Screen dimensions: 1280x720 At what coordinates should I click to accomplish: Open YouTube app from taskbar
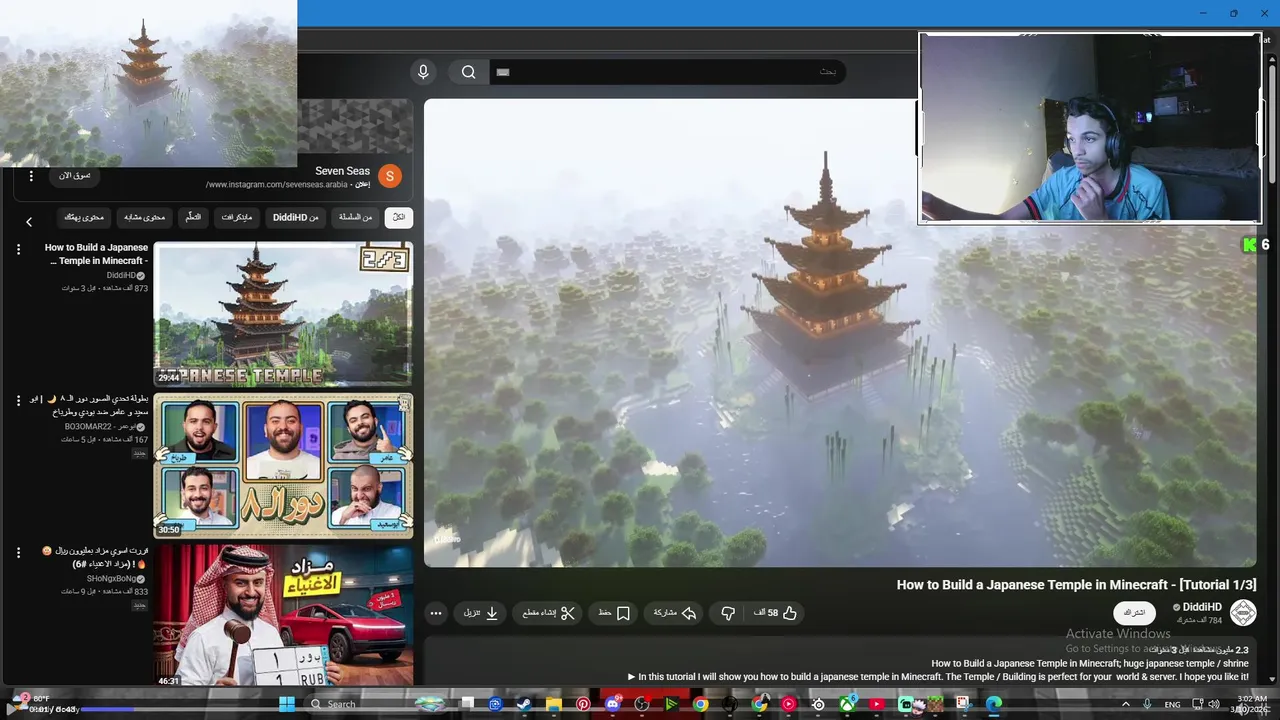pos(877,704)
